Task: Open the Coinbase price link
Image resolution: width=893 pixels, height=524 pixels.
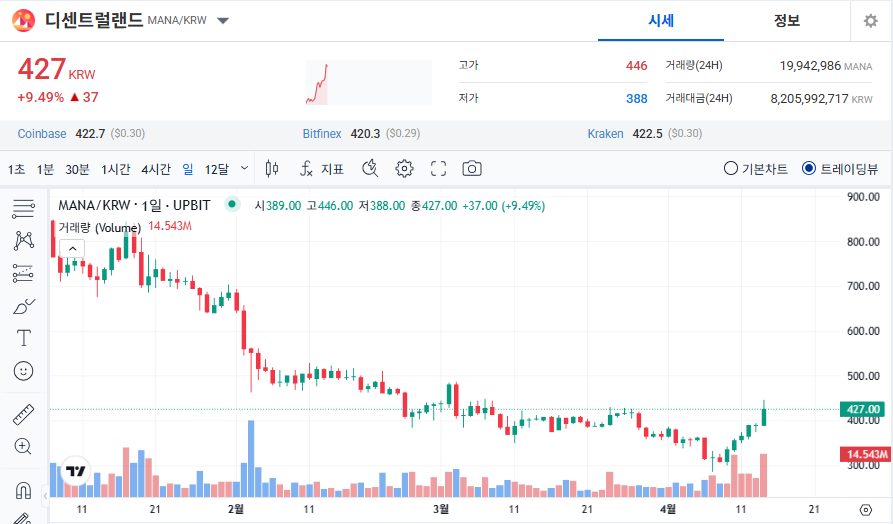Action: coord(42,134)
